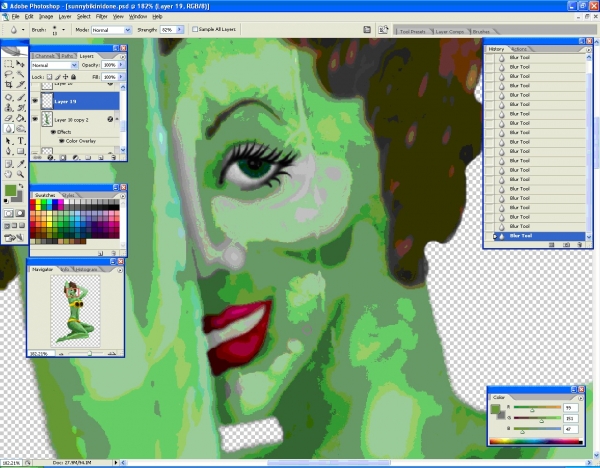
Task: Open History panel options menu arrow
Action: (589, 49)
